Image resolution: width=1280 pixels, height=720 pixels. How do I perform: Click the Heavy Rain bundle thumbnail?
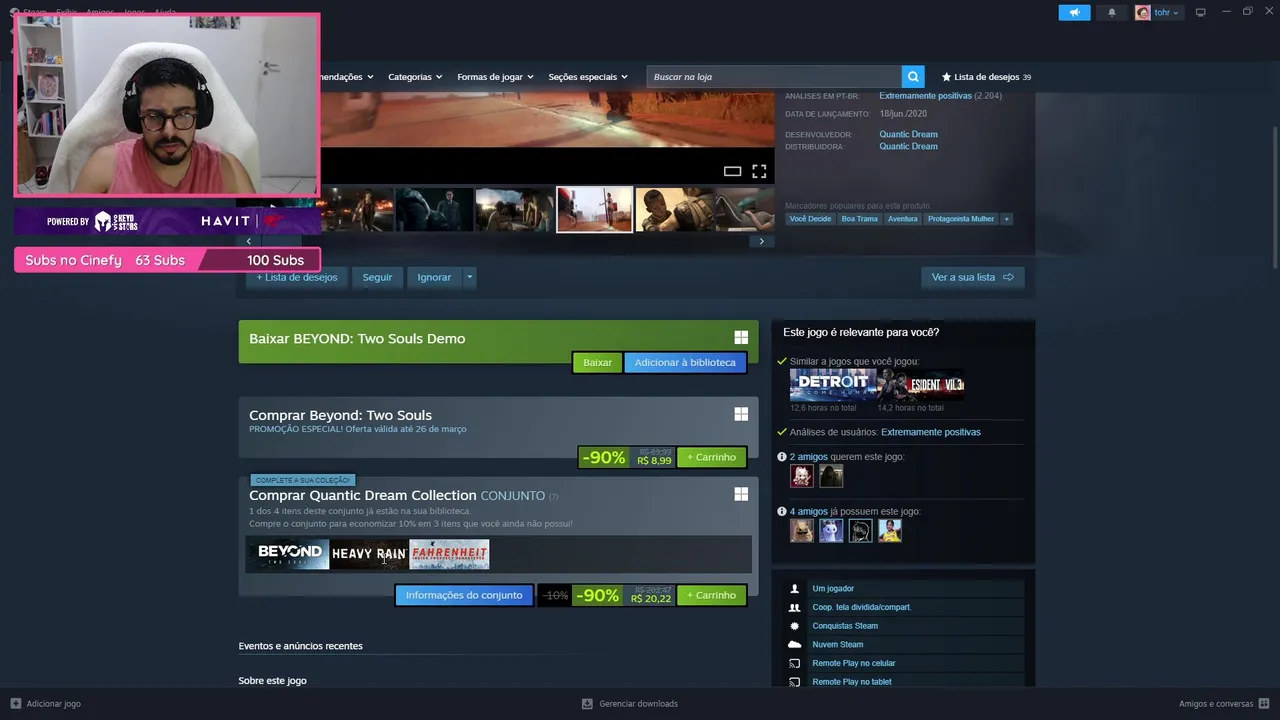(369, 554)
